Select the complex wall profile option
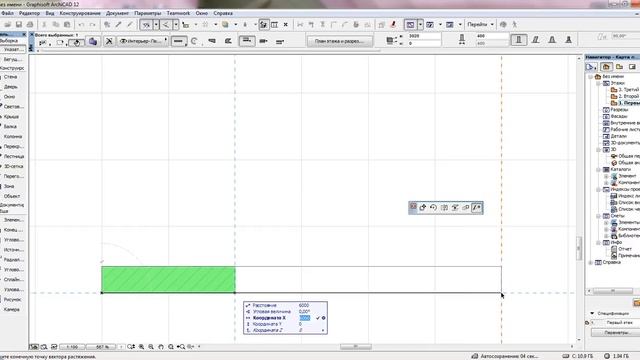The width and height of the screenshot is (640, 360). pos(568,40)
